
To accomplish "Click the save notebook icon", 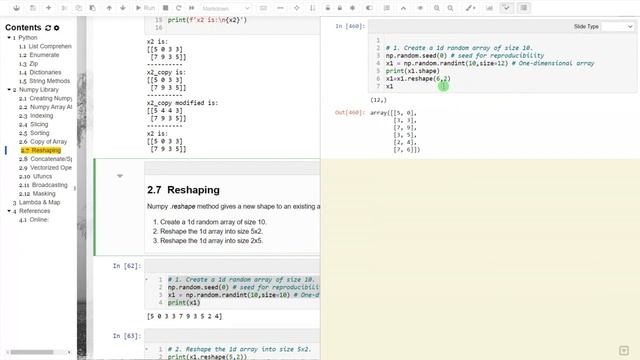I will pyautogui.click(x=33, y=8).
